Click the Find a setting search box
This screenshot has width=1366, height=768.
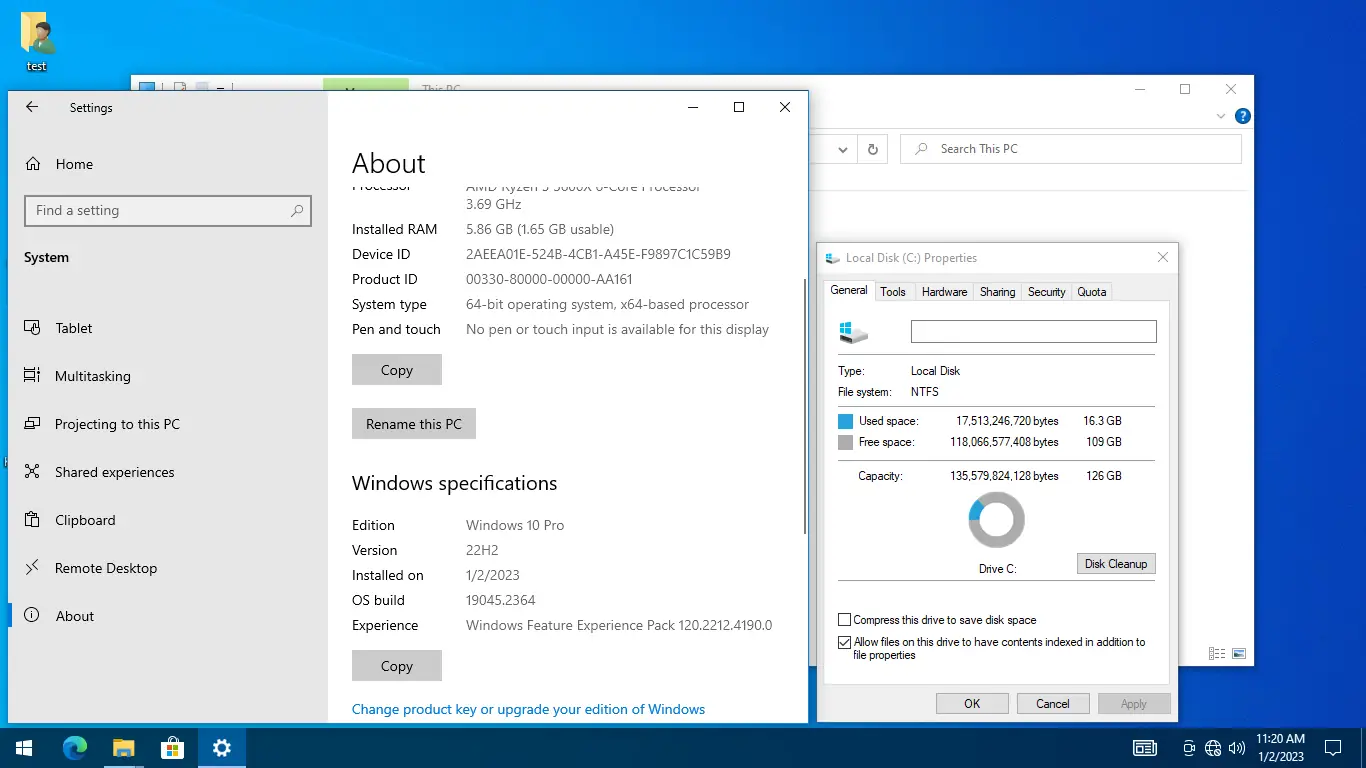pos(167,211)
